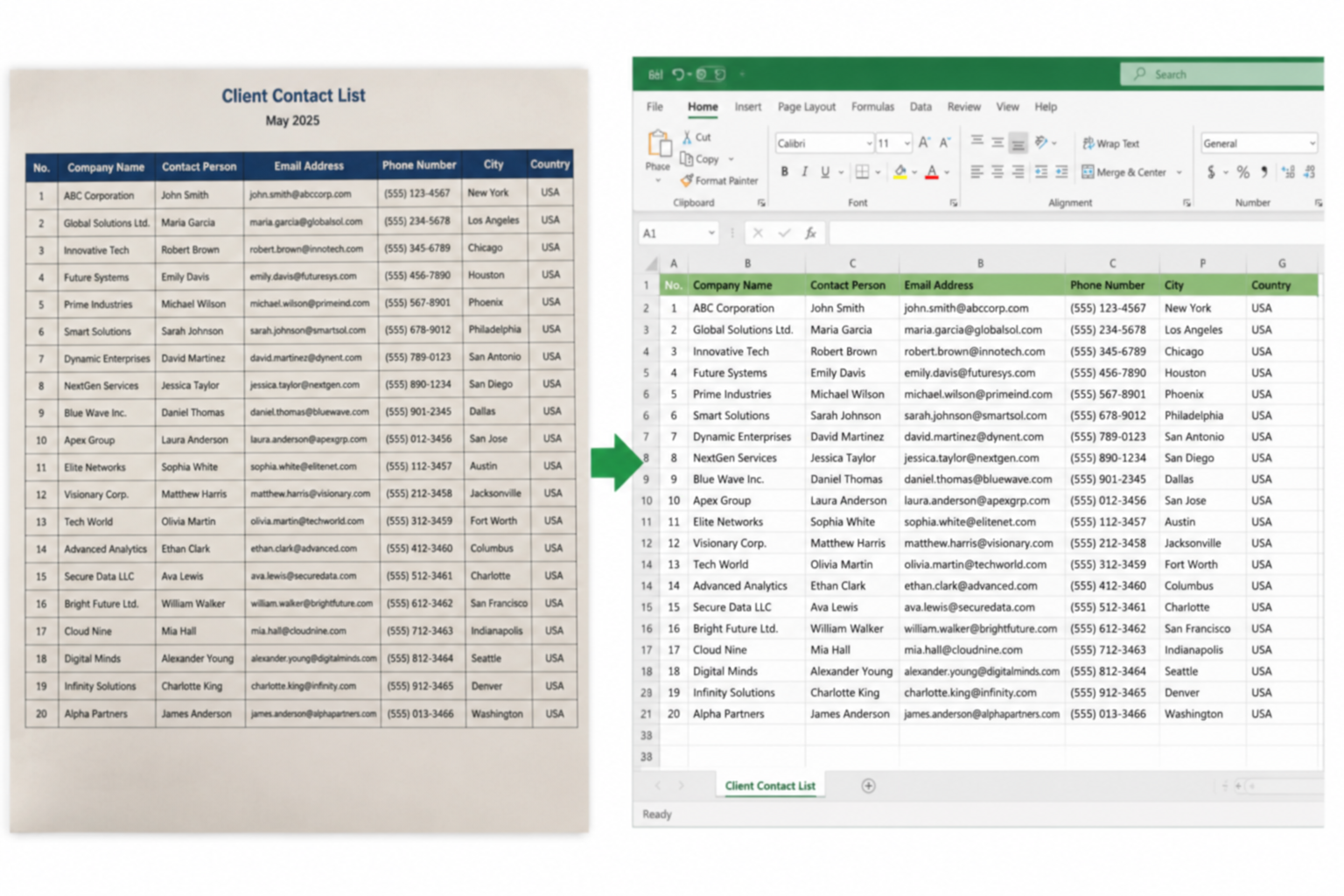
Task: Open the font size 11 dropdown
Action: click(907, 143)
